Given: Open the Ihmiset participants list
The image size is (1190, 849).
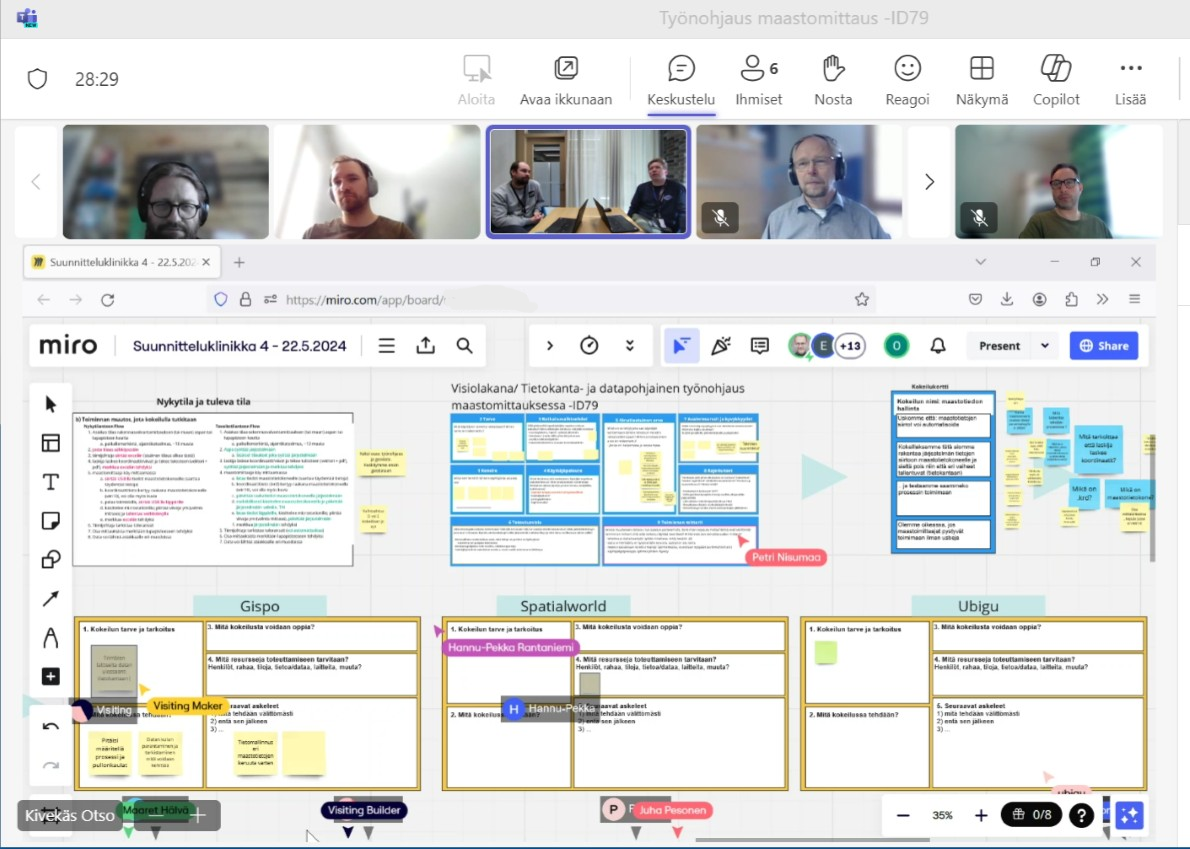Looking at the screenshot, I should coord(758,80).
